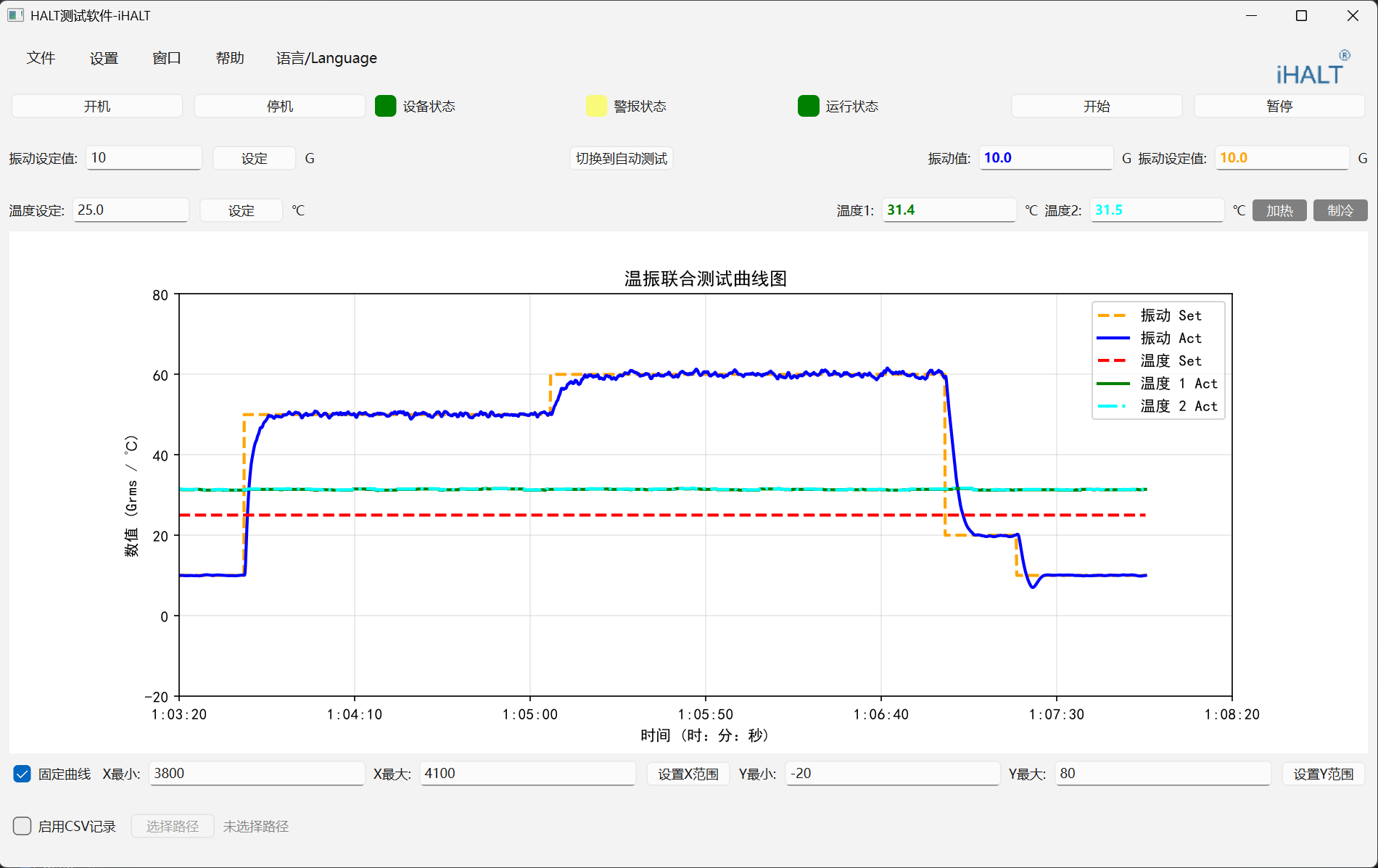Viewport: 1378px width, 868px height.
Task: Open the 帮助 menu
Action: click(230, 58)
